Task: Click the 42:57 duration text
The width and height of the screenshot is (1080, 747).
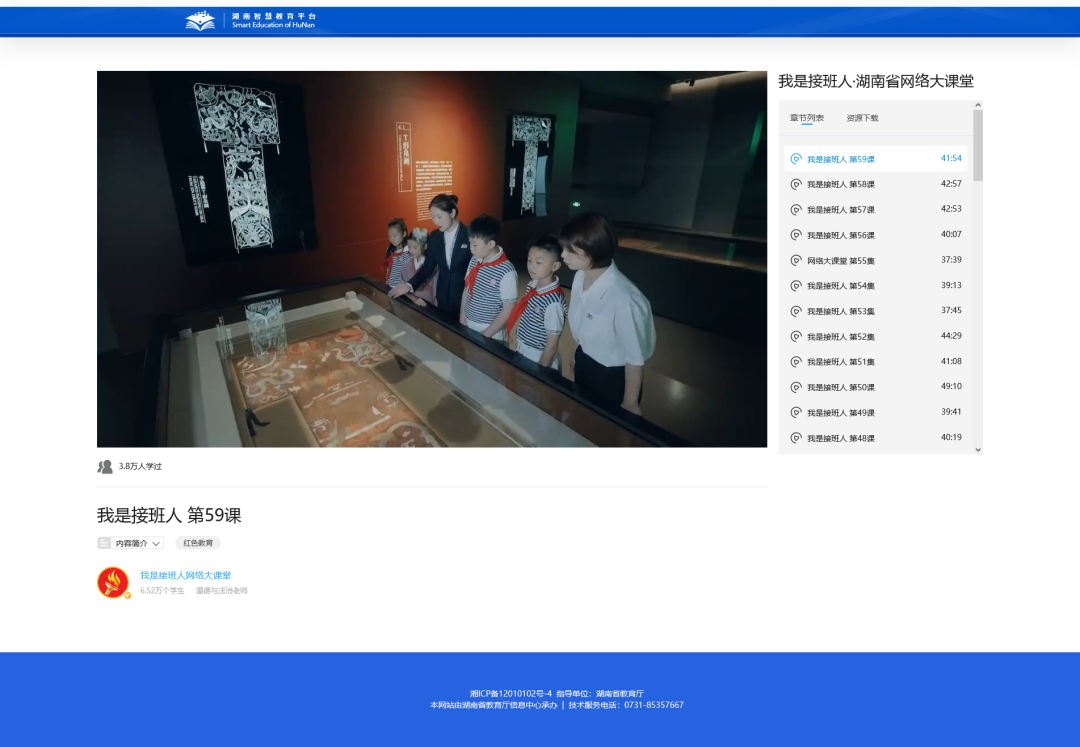Action: pos(951,184)
